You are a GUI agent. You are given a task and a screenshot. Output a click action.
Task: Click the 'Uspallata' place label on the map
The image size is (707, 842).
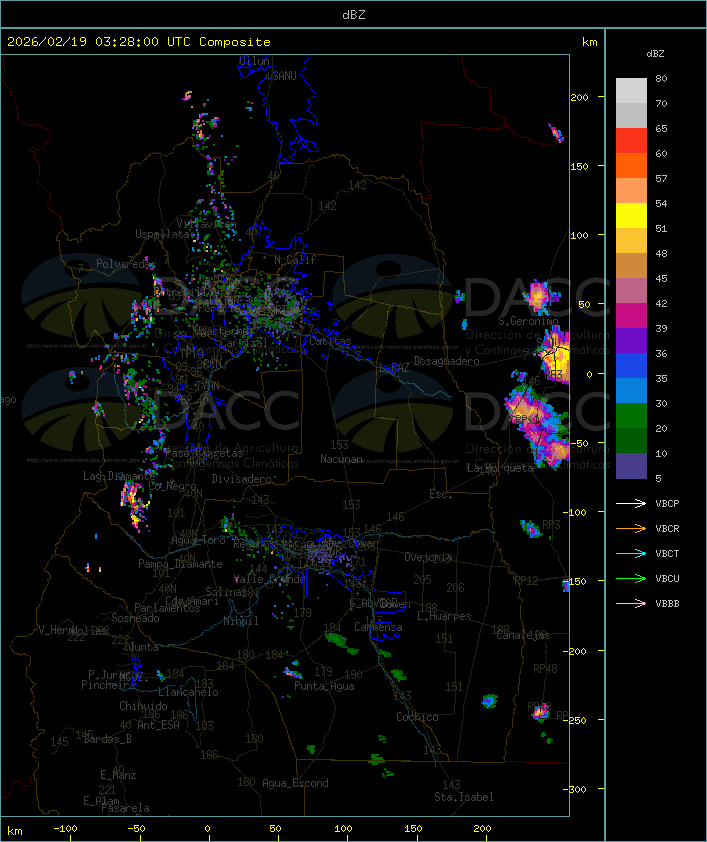[x=163, y=234]
